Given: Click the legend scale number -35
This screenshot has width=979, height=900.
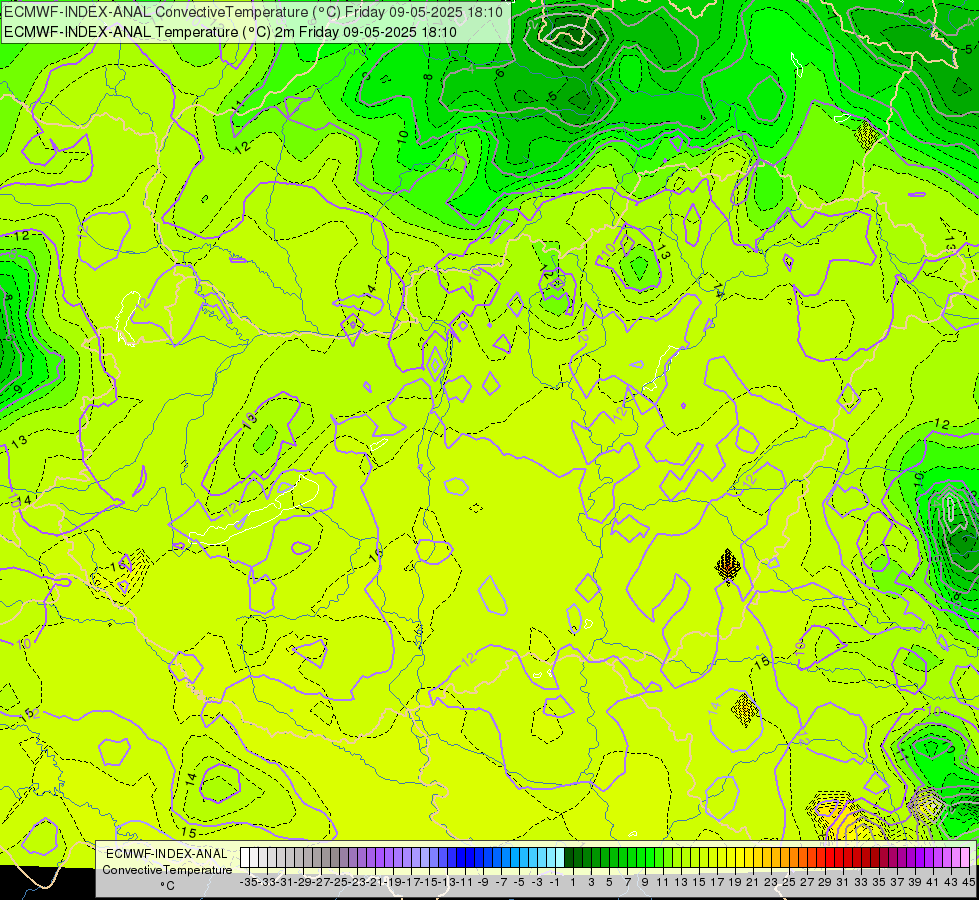Looking at the screenshot, I should [248, 882].
